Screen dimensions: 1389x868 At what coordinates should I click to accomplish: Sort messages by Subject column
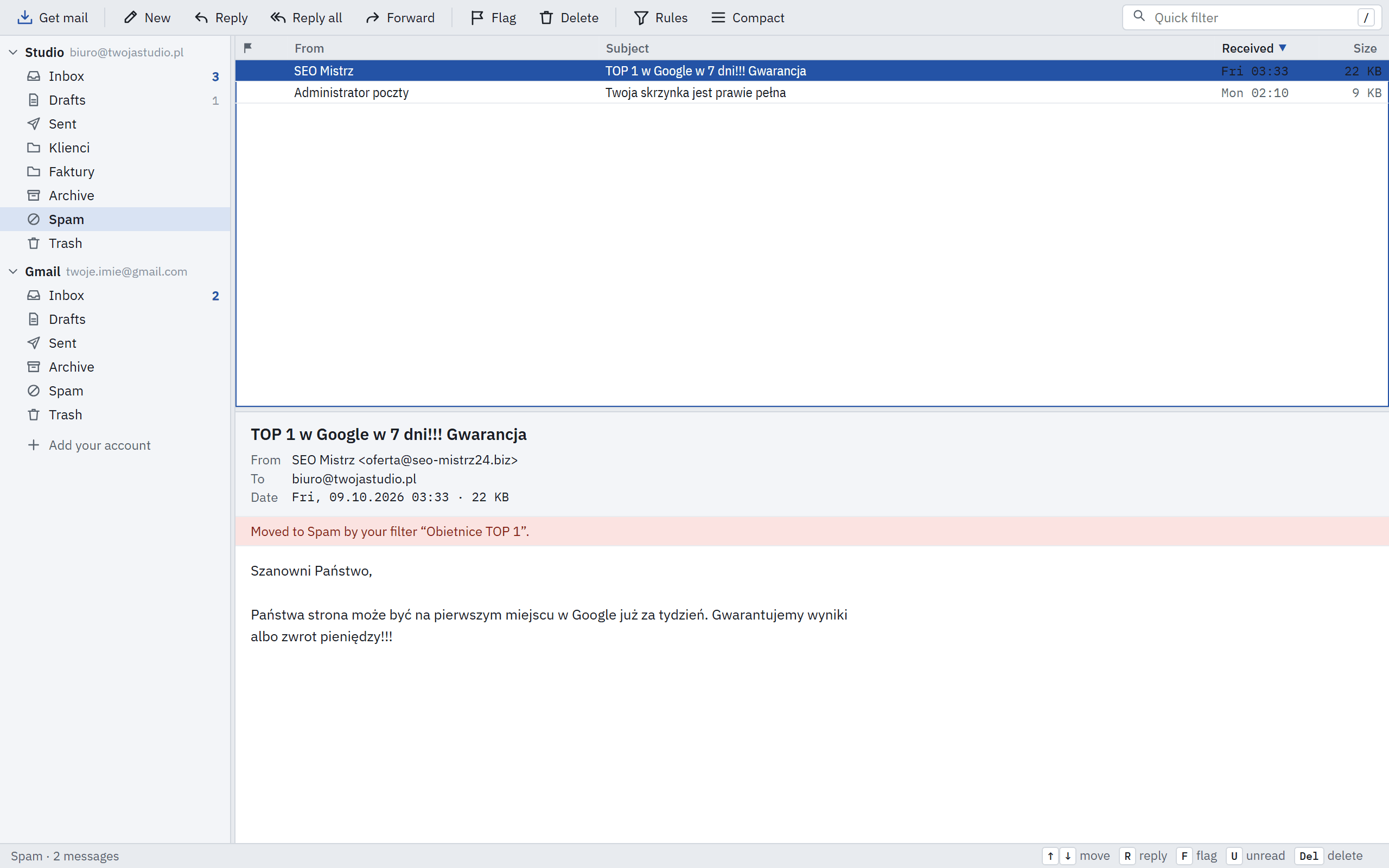[627, 48]
